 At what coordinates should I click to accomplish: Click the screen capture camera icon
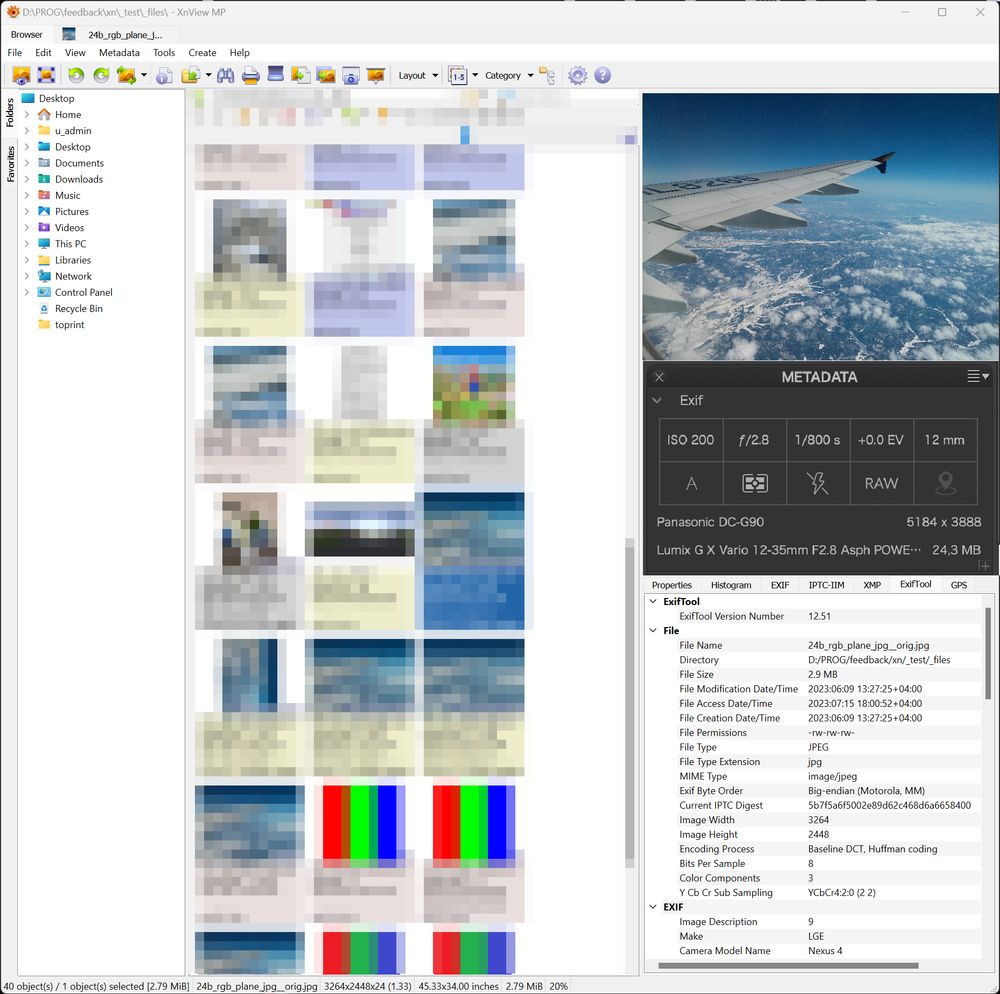click(350, 75)
